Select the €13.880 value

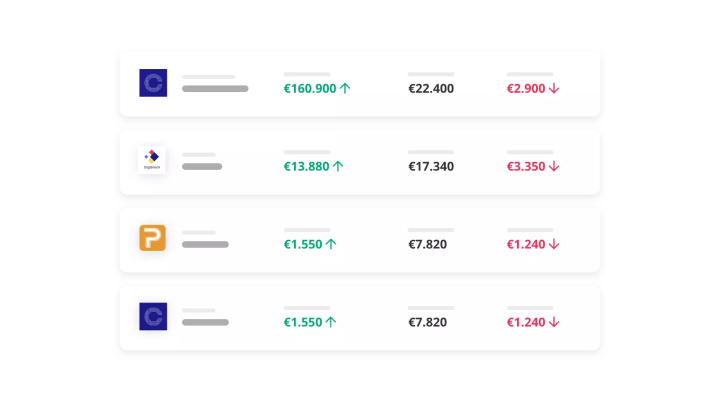point(306,167)
